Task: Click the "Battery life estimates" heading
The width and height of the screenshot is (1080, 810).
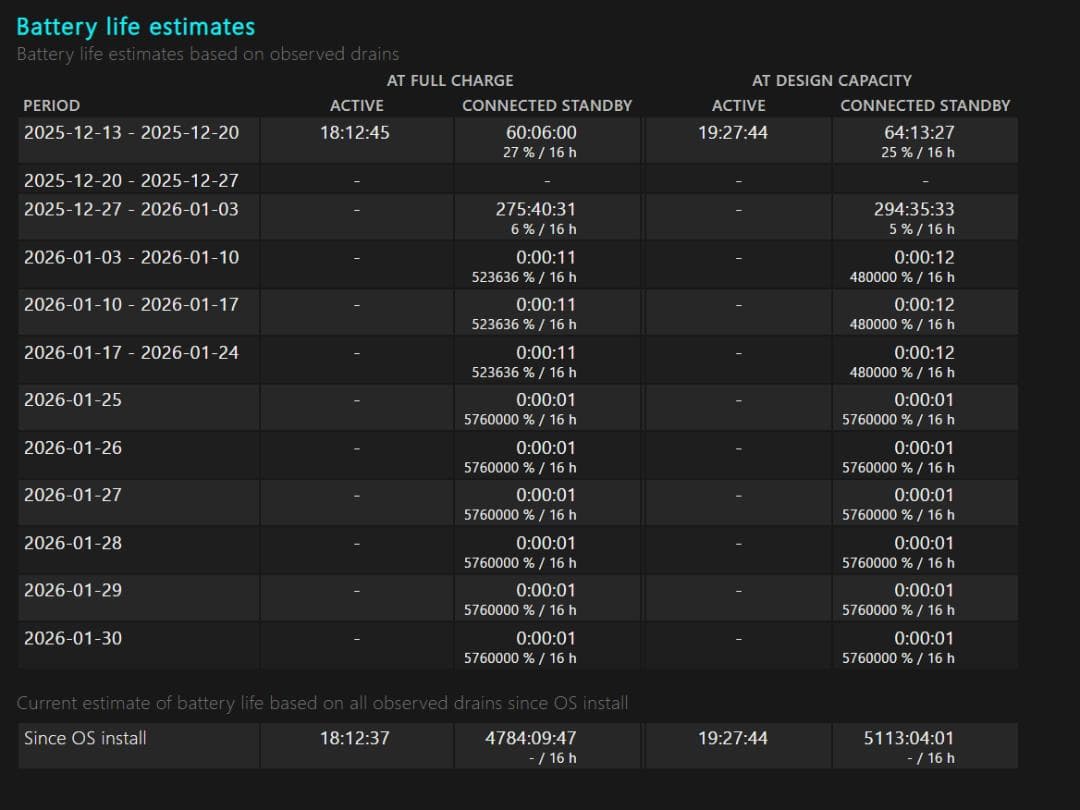Action: click(x=135, y=27)
